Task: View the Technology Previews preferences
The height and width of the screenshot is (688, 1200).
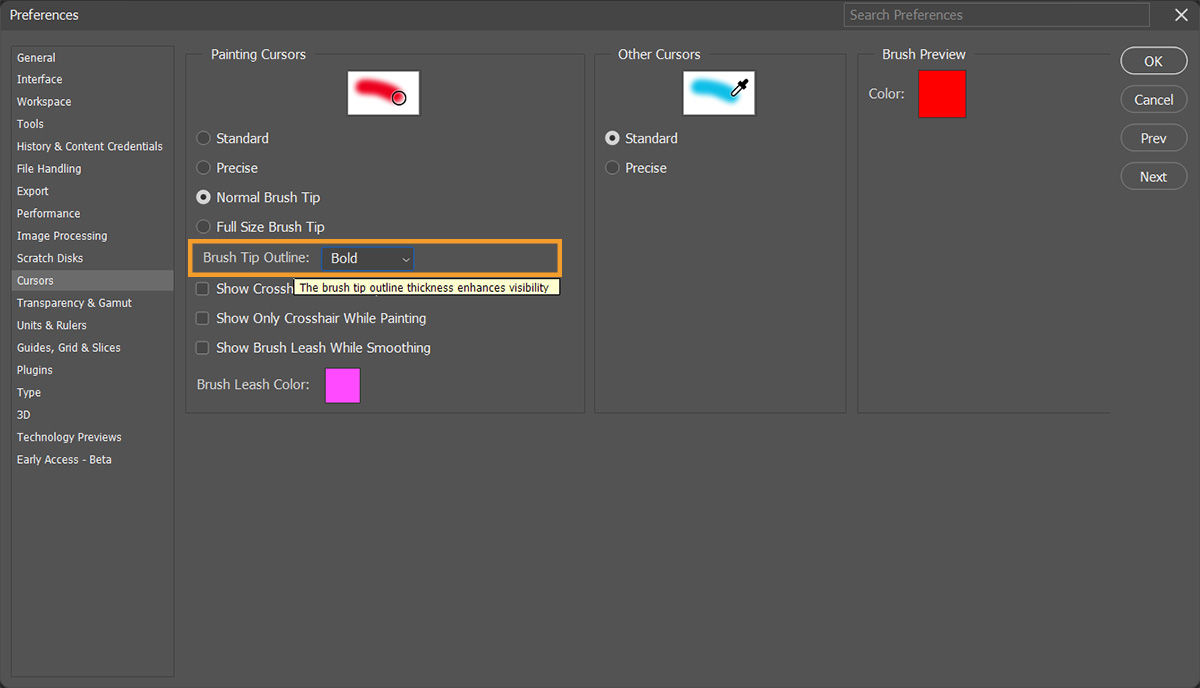Action: click(x=68, y=437)
